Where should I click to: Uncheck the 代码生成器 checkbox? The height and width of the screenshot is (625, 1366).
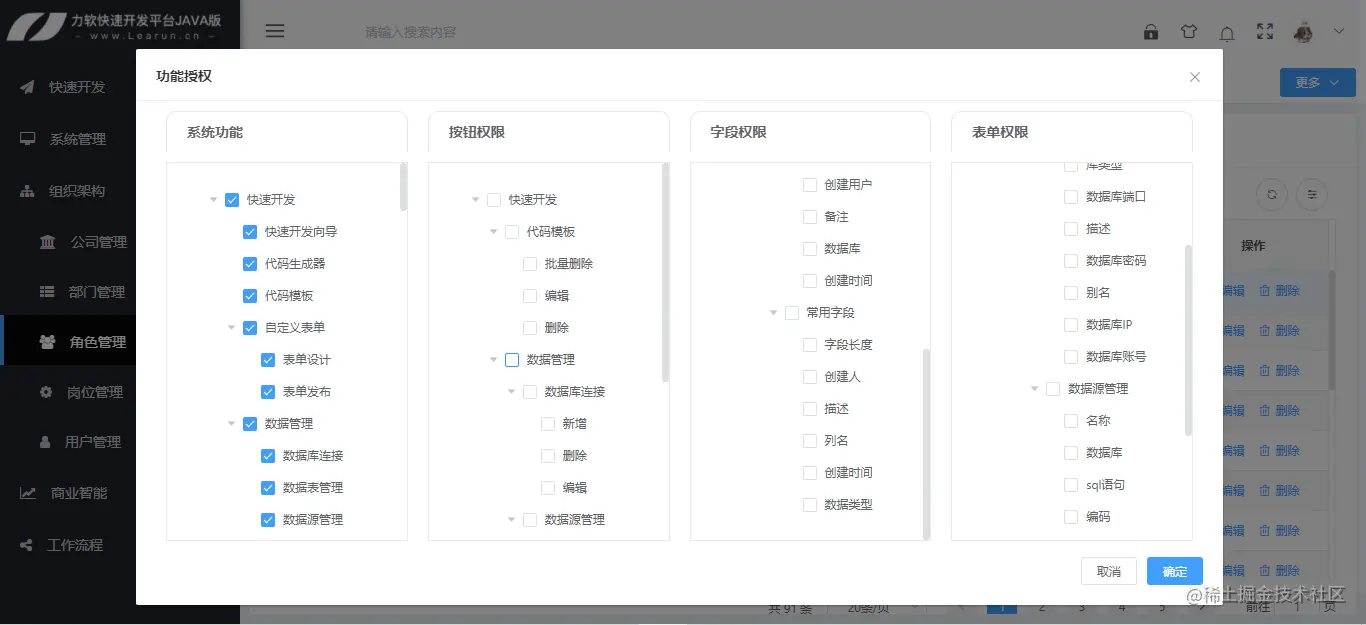point(249,263)
